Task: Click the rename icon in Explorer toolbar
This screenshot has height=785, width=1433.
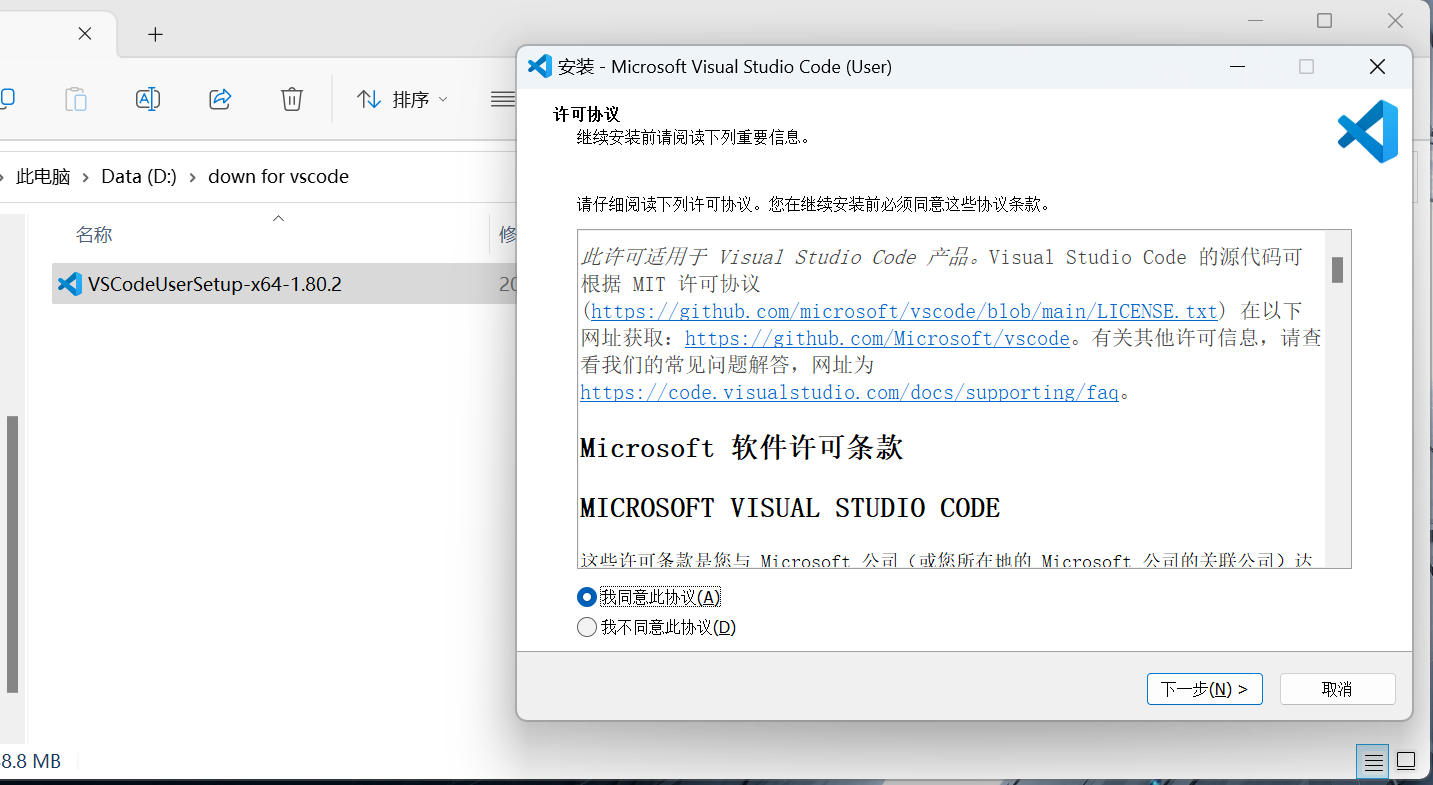Action: [148, 99]
